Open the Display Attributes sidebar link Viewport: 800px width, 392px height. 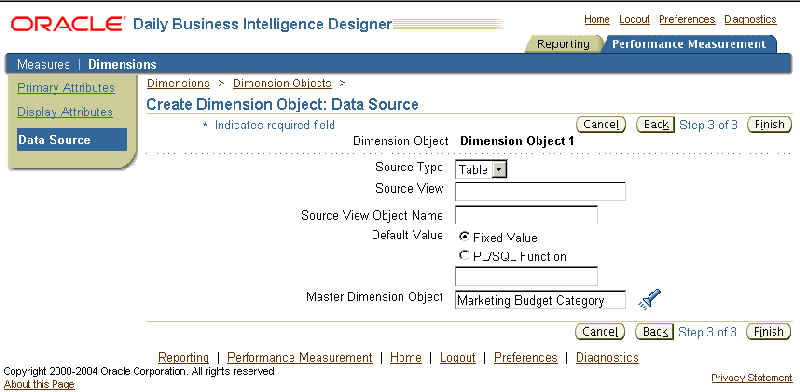[65, 112]
